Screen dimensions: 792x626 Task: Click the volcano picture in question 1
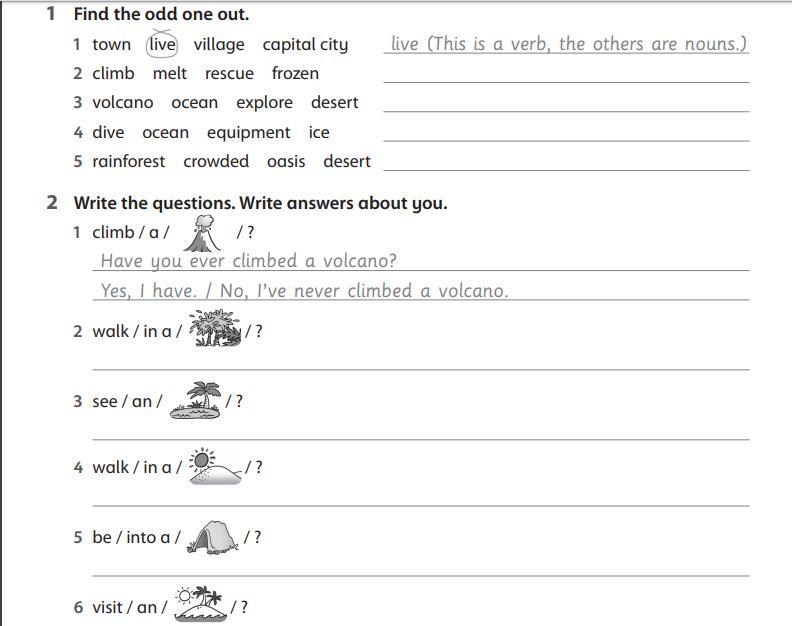pyautogui.click(x=203, y=233)
